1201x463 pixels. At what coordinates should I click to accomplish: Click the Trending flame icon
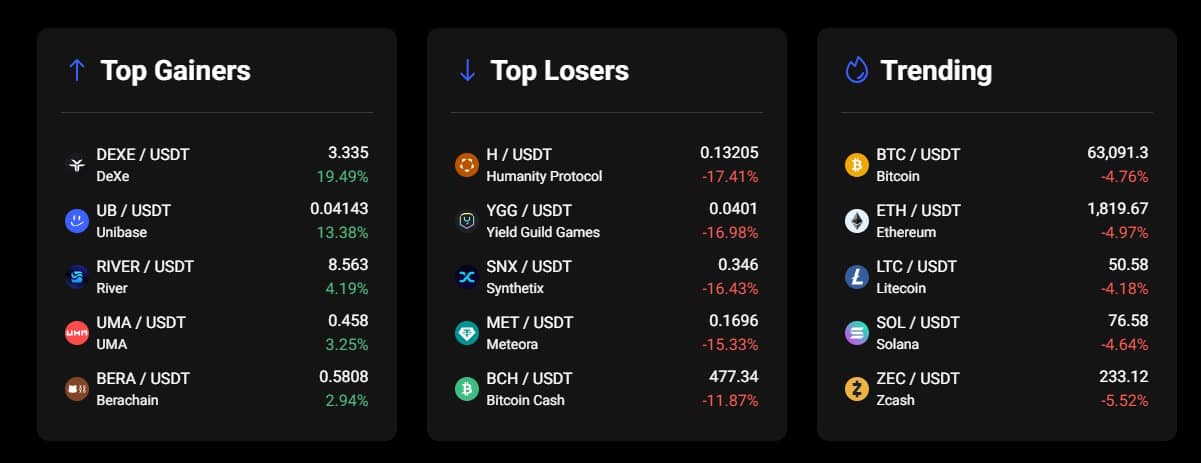point(857,70)
